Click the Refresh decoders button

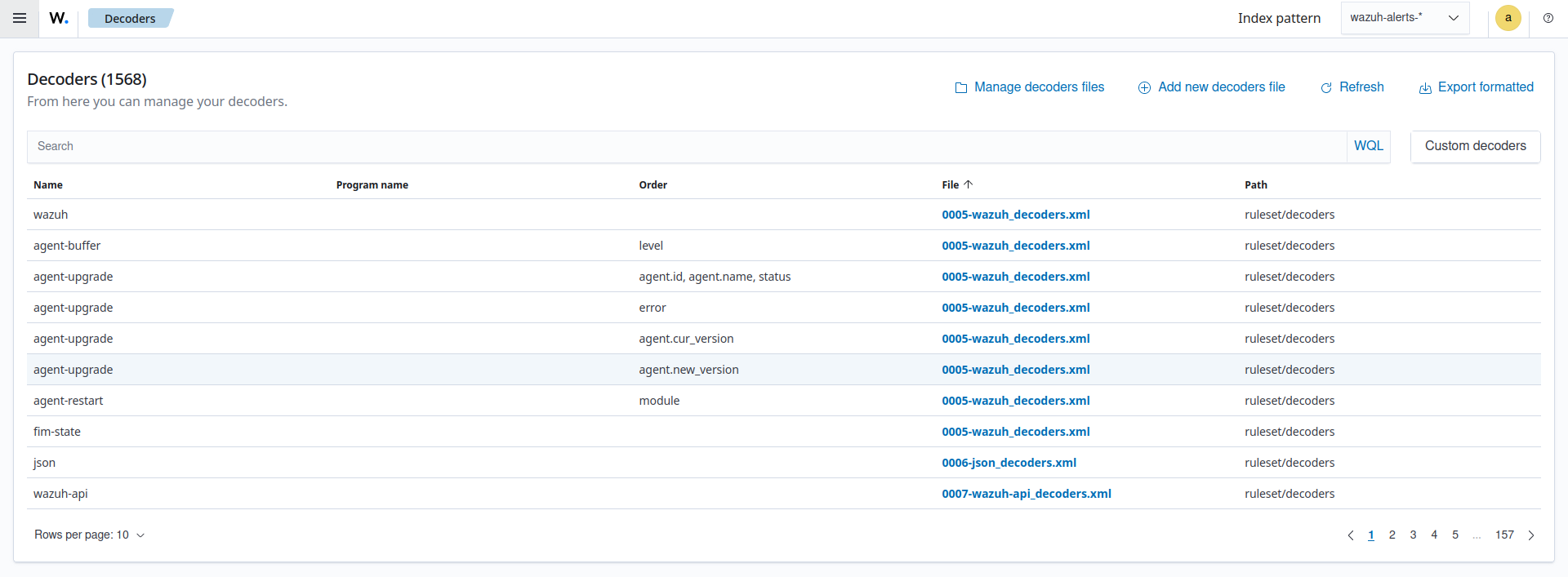(1352, 87)
